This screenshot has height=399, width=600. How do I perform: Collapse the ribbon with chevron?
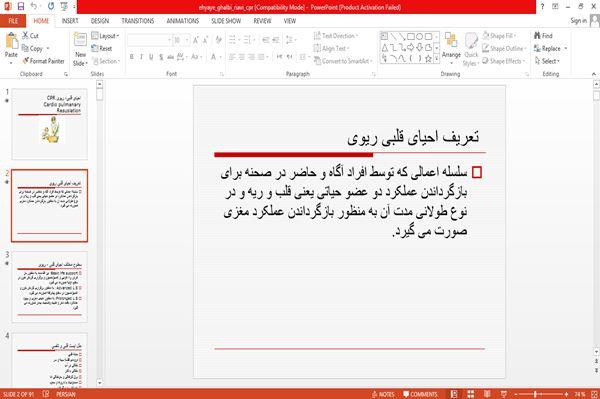pos(594,74)
